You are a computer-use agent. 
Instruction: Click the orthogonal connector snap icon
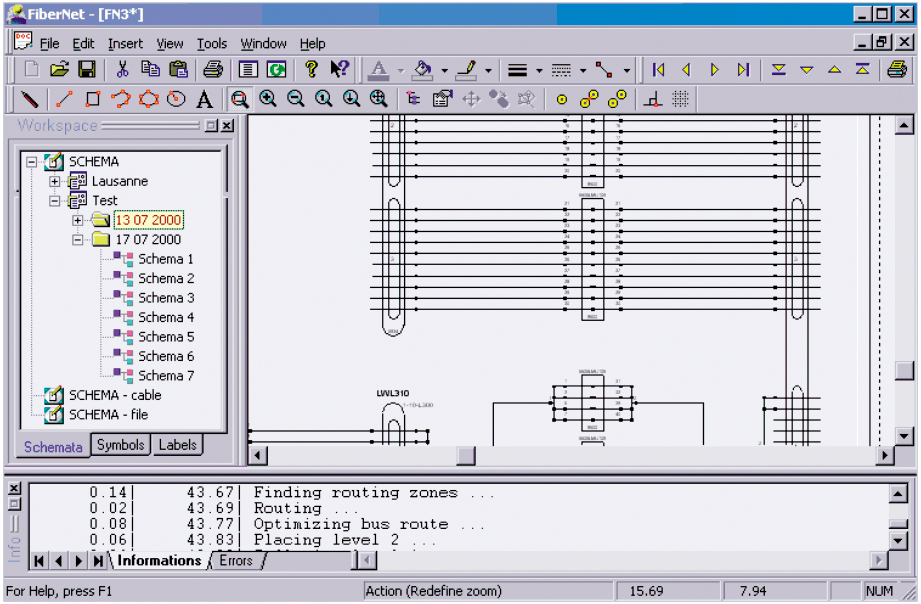(652, 99)
